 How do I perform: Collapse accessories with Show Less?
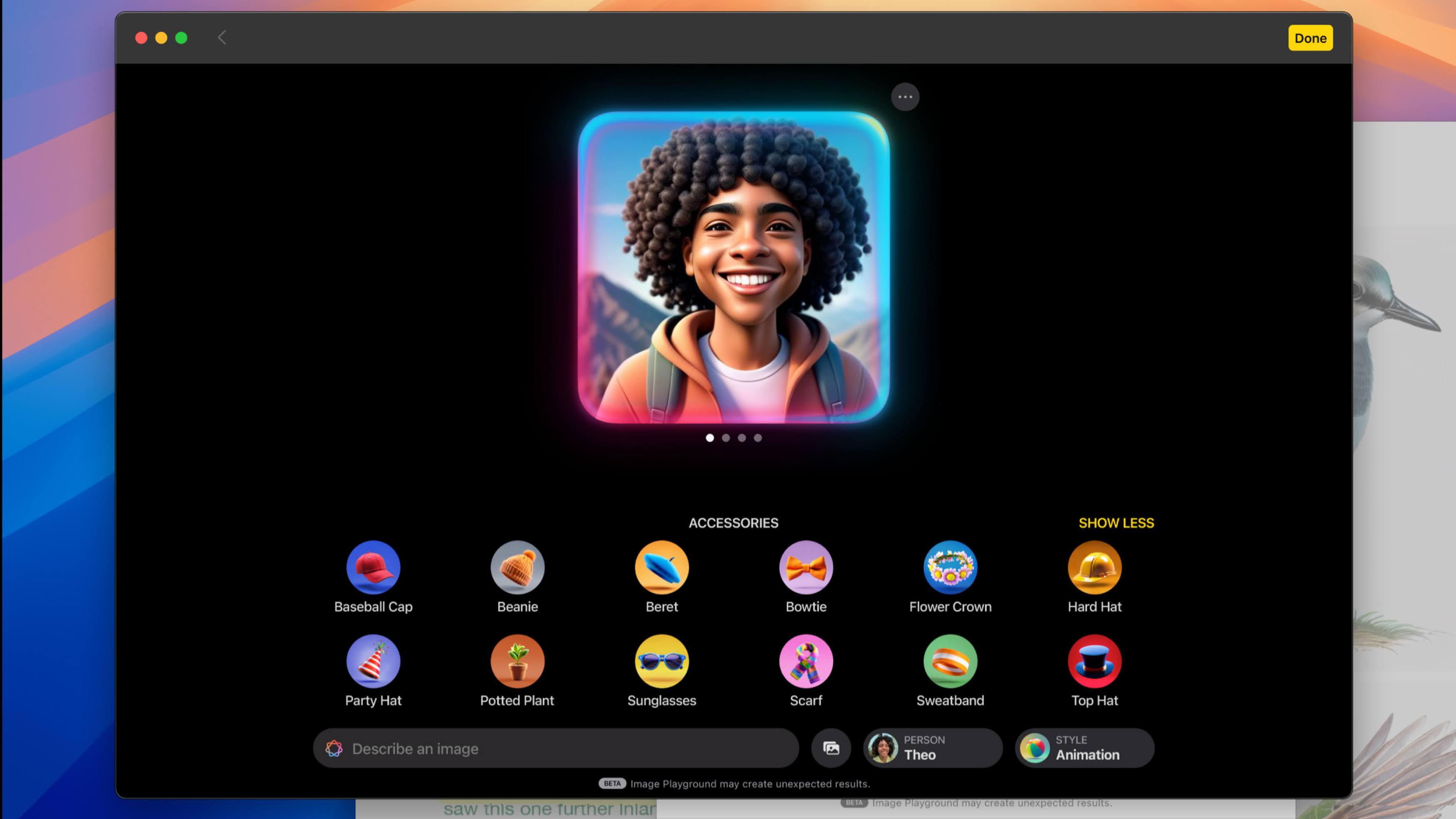pyautogui.click(x=1116, y=523)
